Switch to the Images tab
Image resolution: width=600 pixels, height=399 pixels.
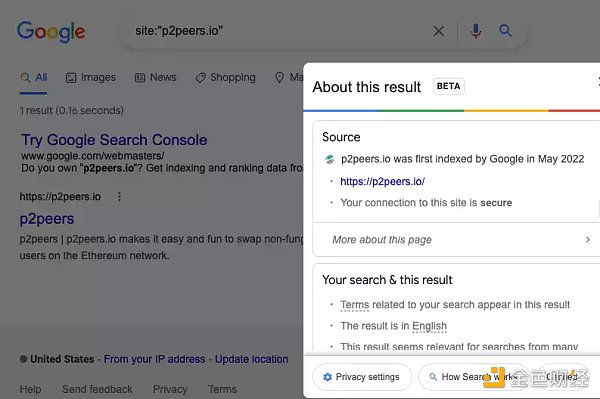tap(91, 78)
